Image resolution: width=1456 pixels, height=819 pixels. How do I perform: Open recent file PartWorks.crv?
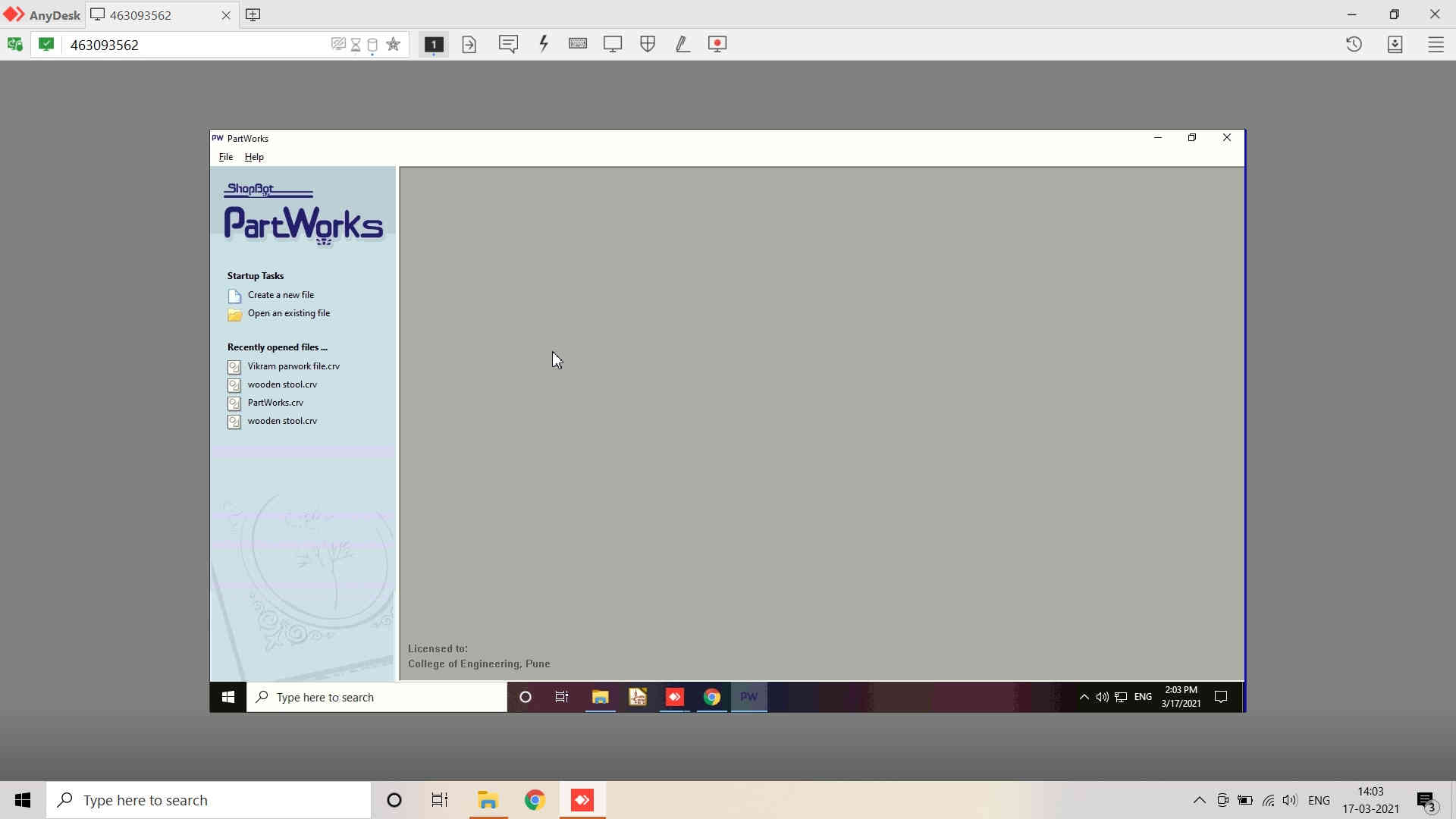pyautogui.click(x=275, y=403)
